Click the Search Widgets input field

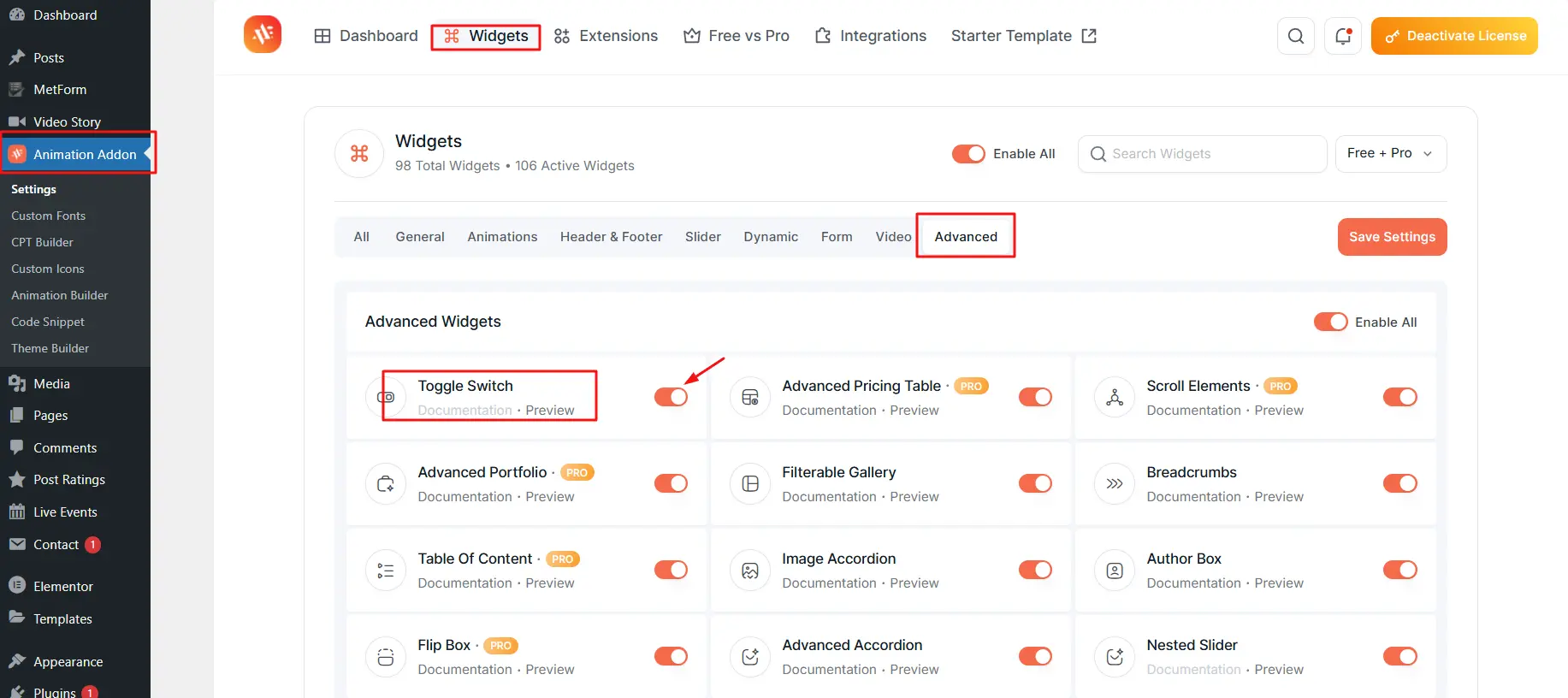[1202, 154]
